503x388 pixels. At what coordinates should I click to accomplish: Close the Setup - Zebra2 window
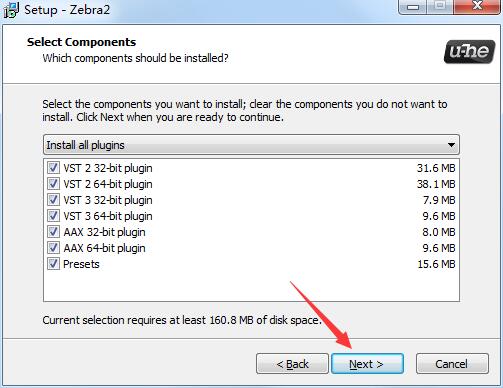(x=477, y=6)
